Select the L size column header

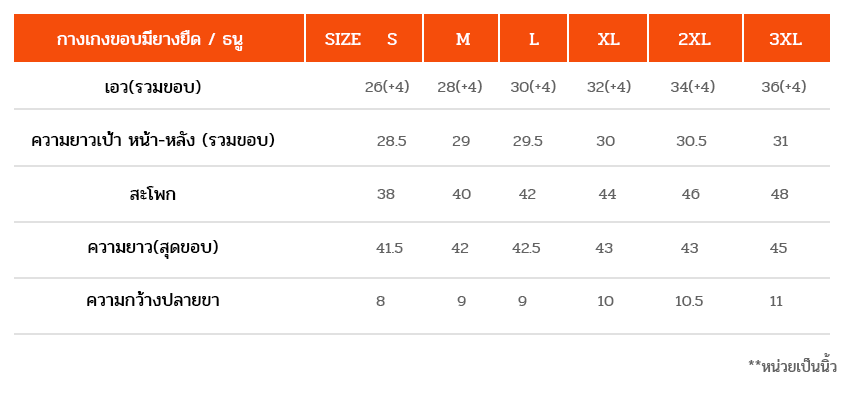(533, 38)
